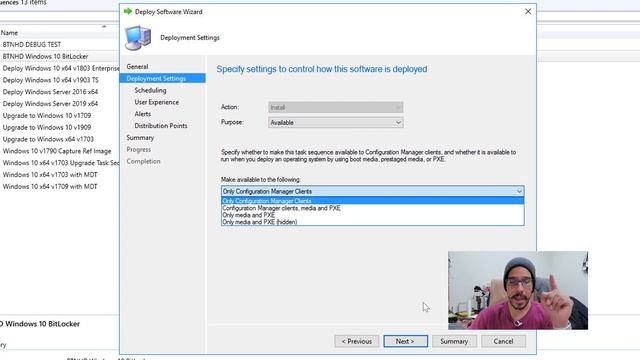This screenshot has width=640, height=360.
Task: Choose Only media and PXE (hidden) option
Action: pyautogui.click(x=372, y=222)
